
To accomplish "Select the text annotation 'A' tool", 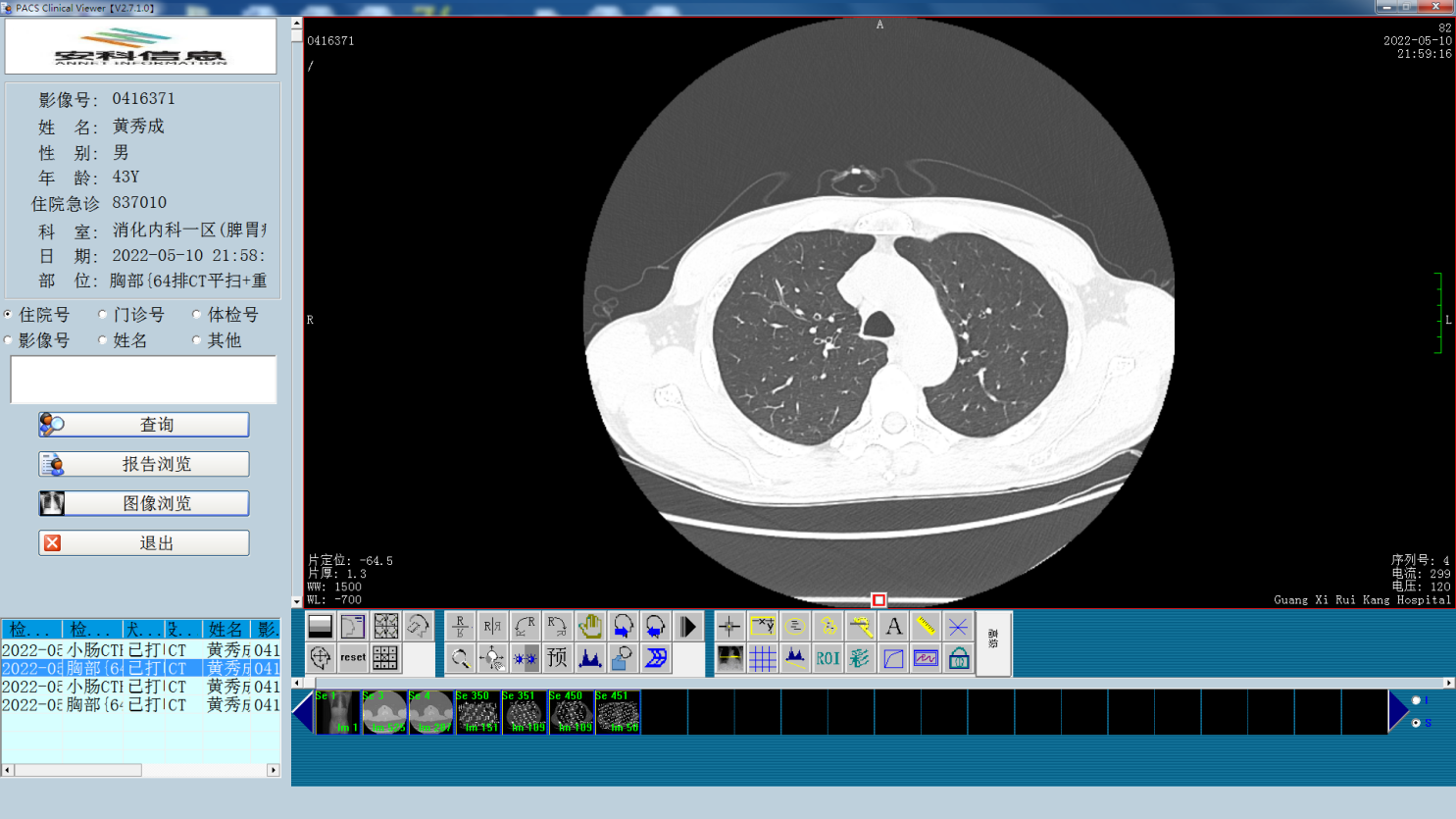I will pos(893,626).
